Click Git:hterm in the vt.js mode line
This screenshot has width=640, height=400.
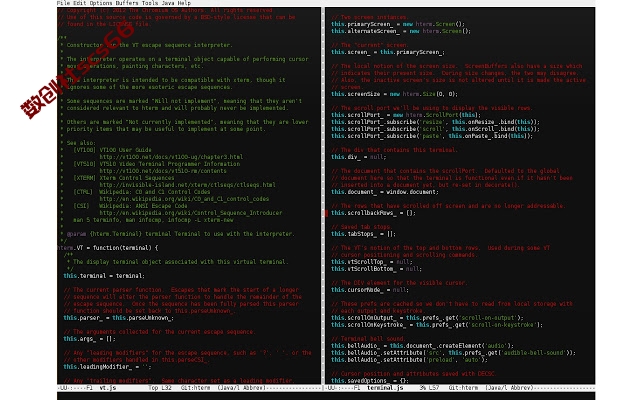pos(196,388)
